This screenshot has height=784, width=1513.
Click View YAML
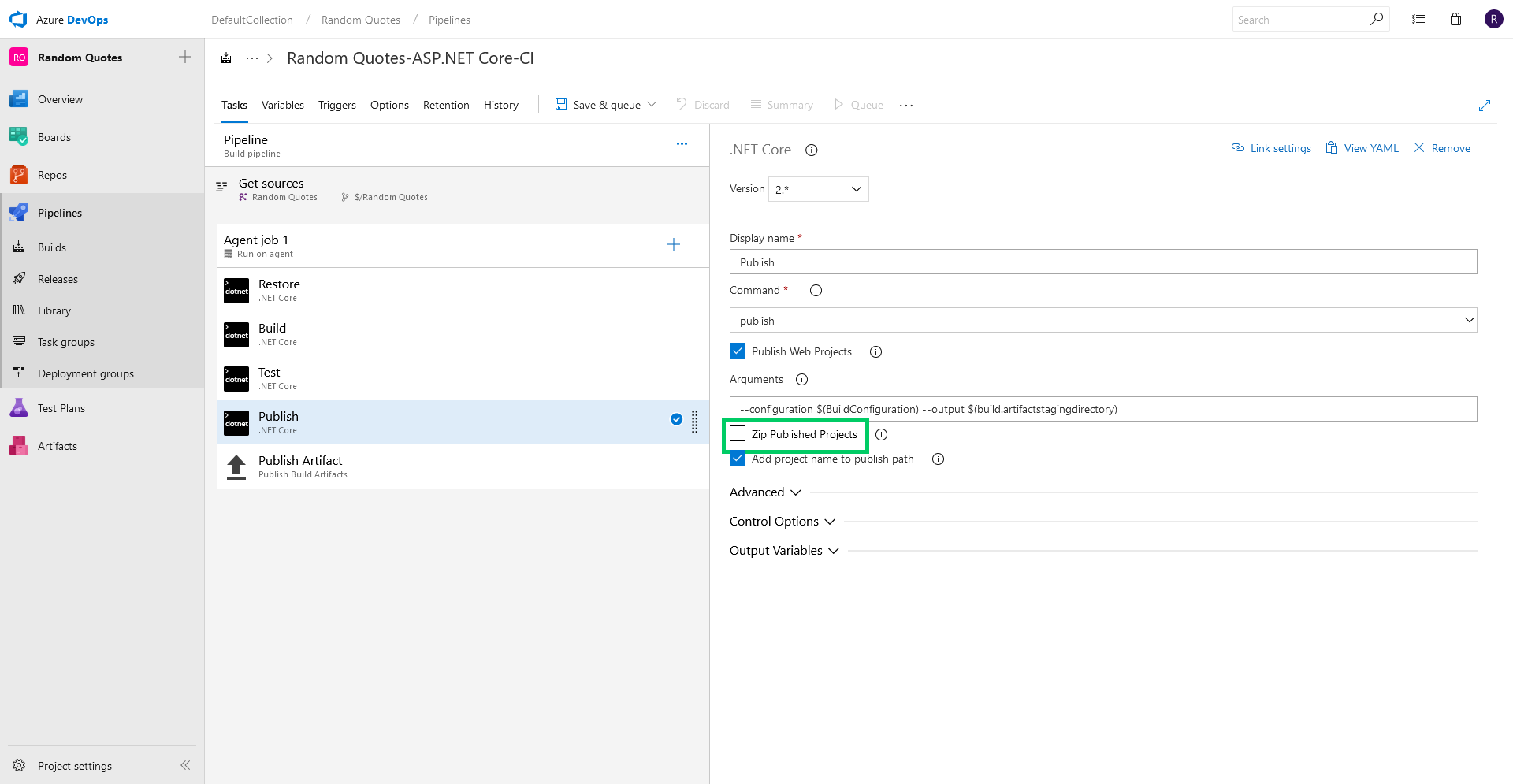tap(1362, 148)
